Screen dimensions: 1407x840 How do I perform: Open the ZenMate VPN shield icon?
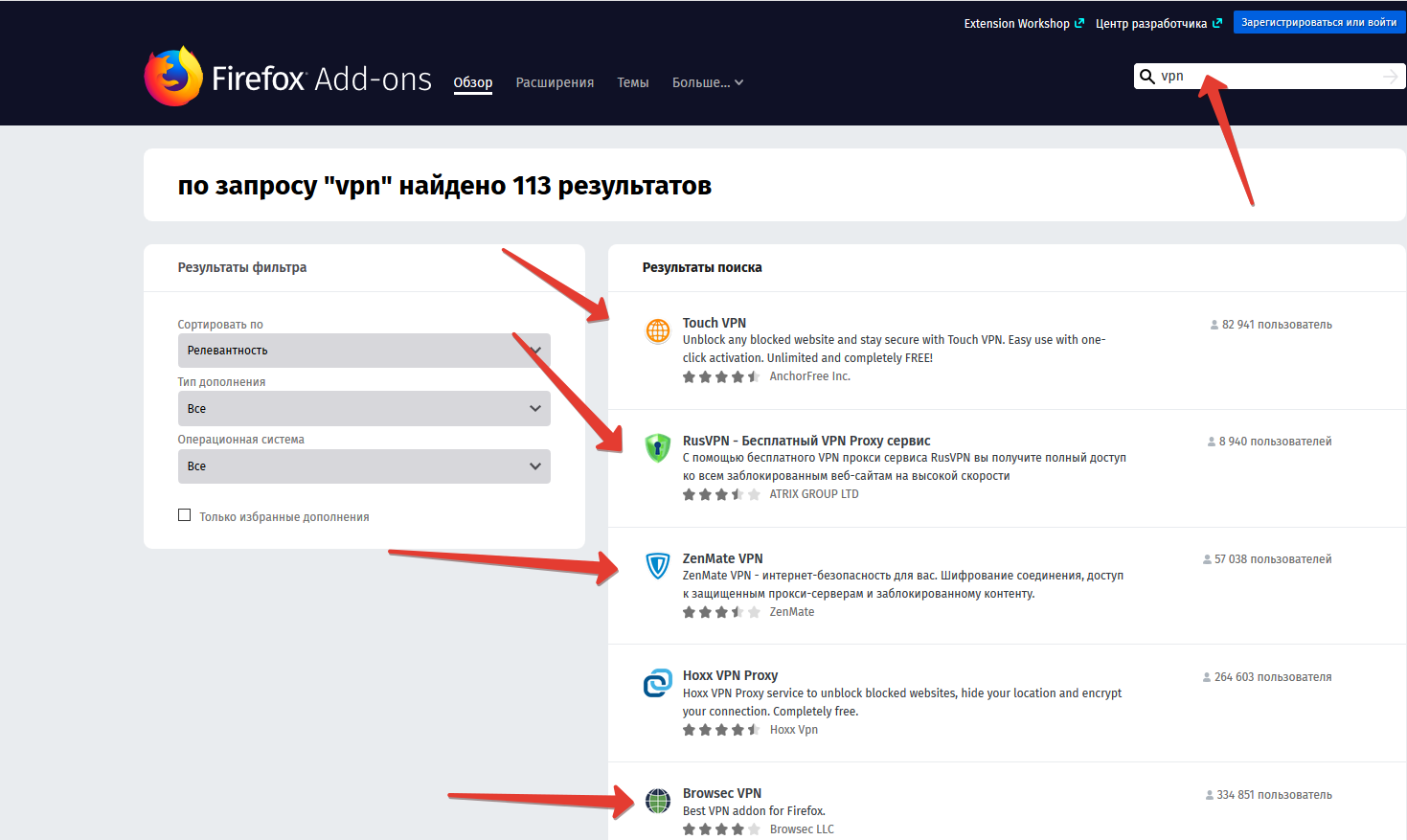click(x=658, y=565)
